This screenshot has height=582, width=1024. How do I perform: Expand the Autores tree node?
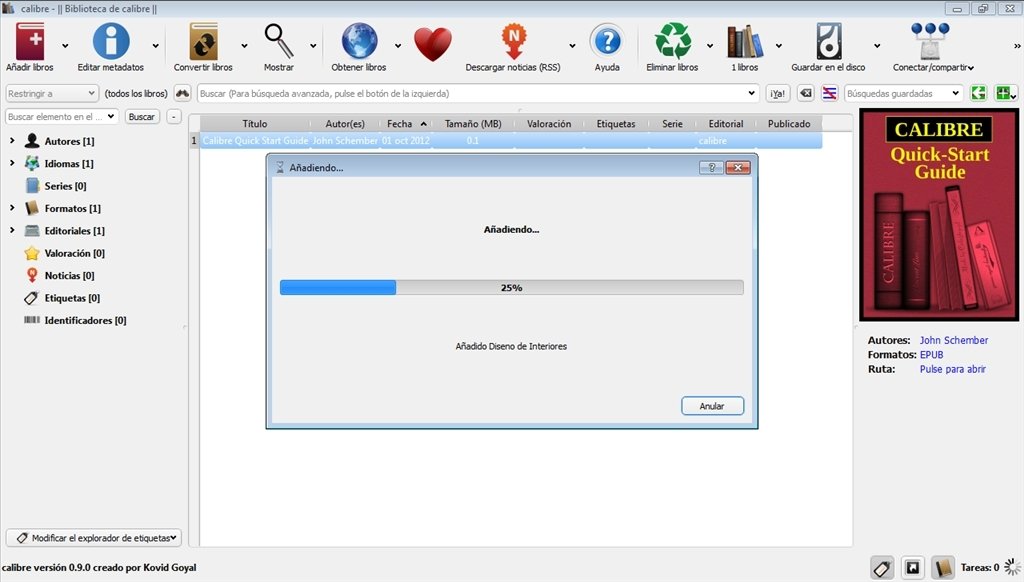12,140
